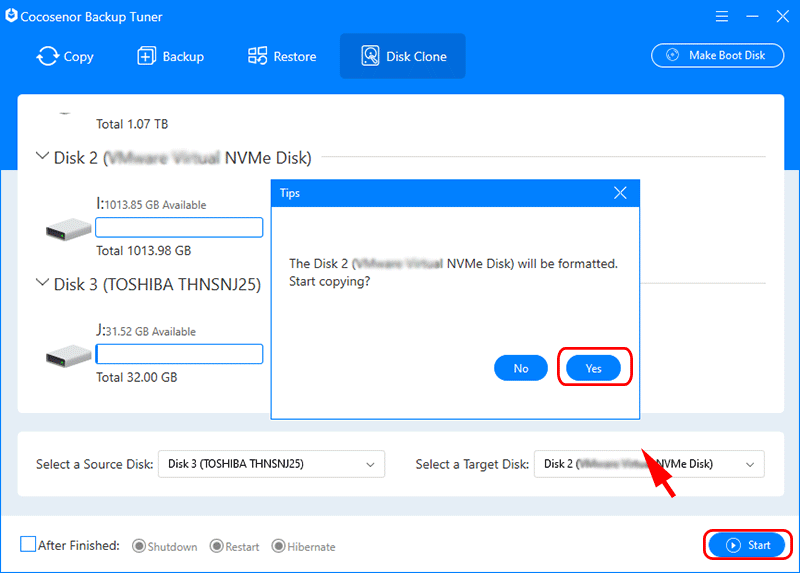Enable the After Finished checkbox
Screen dimensions: 800x573
[x=28, y=544]
